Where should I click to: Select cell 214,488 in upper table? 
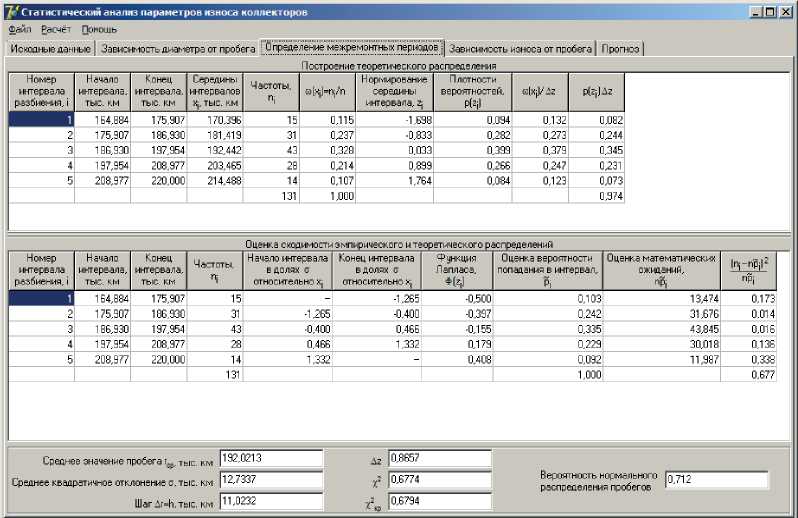click(x=215, y=181)
